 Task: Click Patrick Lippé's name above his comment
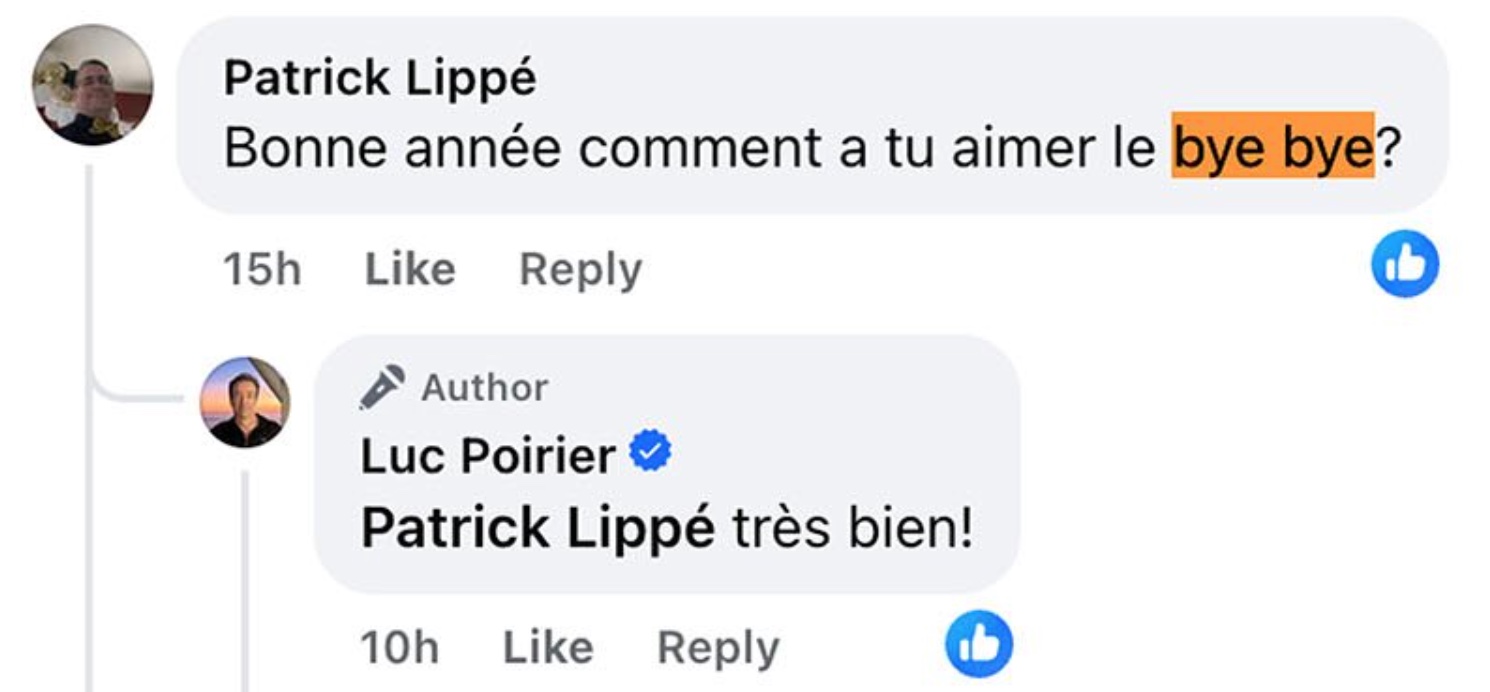pyautogui.click(x=380, y=78)
